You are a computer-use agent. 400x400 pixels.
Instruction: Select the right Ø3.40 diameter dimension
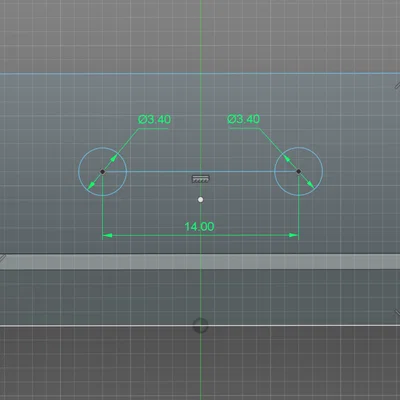[x=243, y=119]
